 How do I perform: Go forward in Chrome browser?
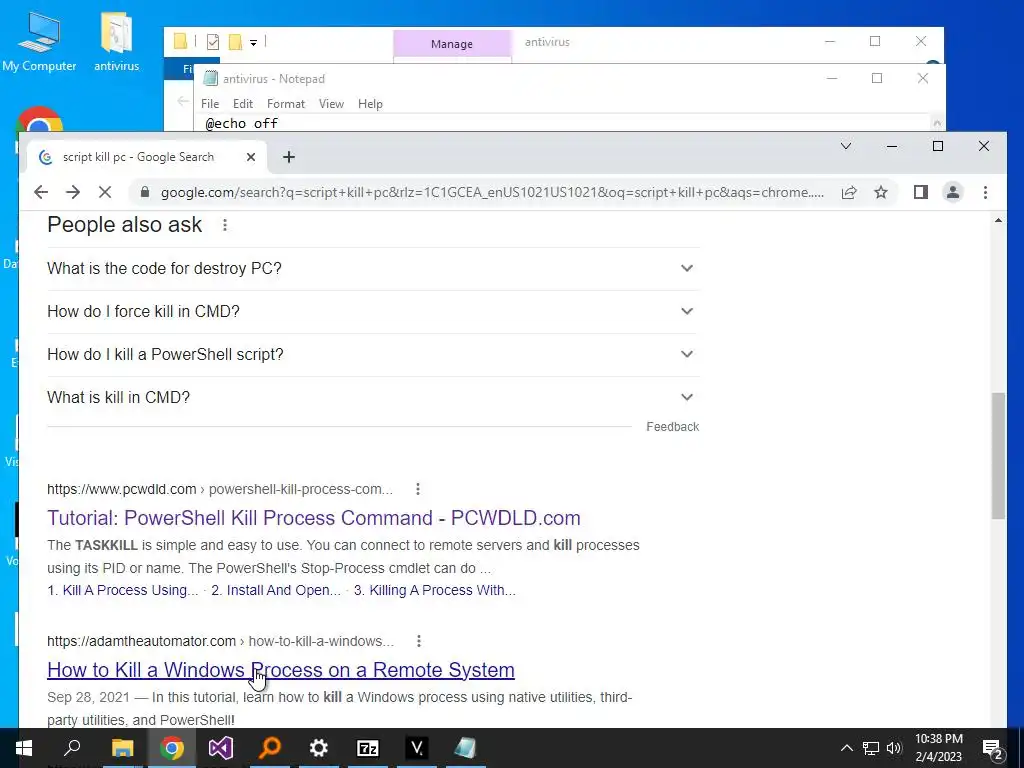tap(72, 192)
